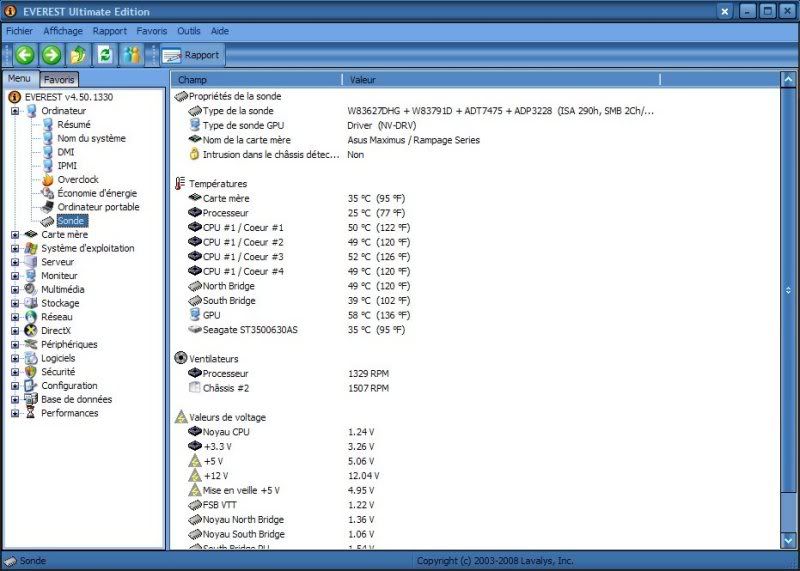The image size is (800, 571).
Task: Click the Rapport toolbar button
Action: coord(191,55)
